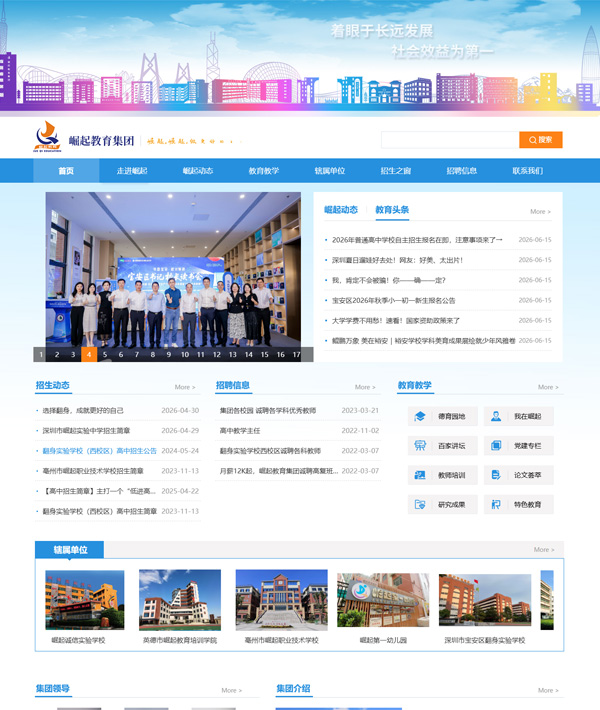600x710 pixels.
Task: Click More next to the 教育教学 section heading
Action: [548, 387]
